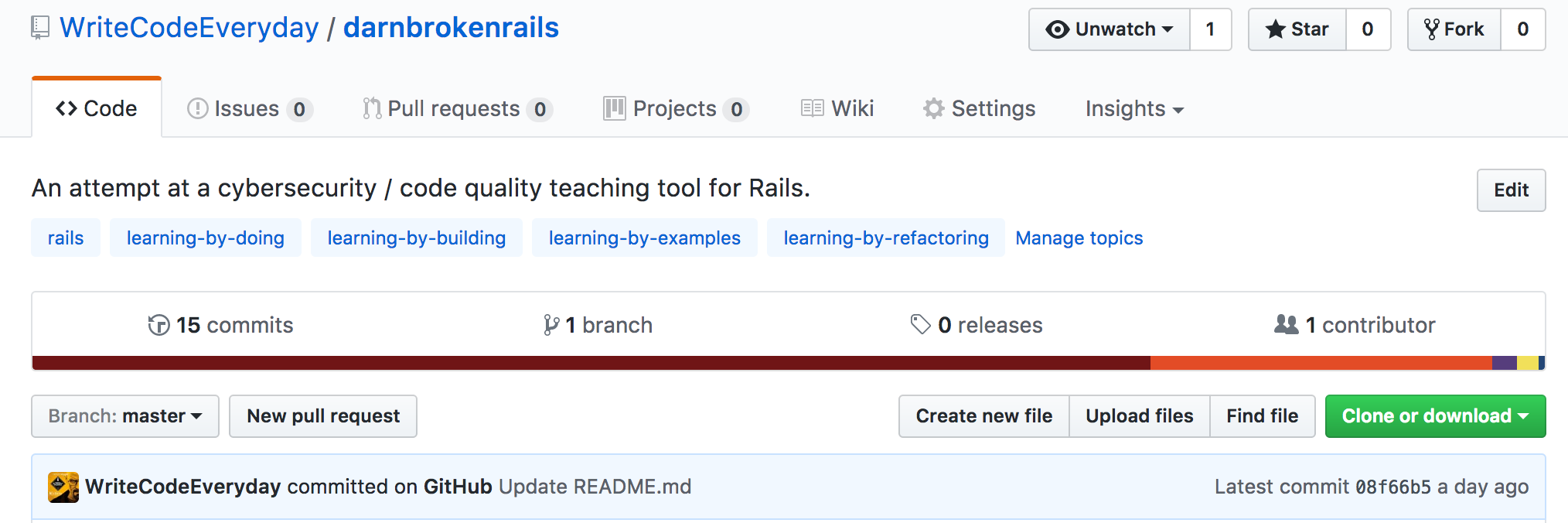Click the Issues counter badge 0
1568x523 pixels.
(299, 110)
